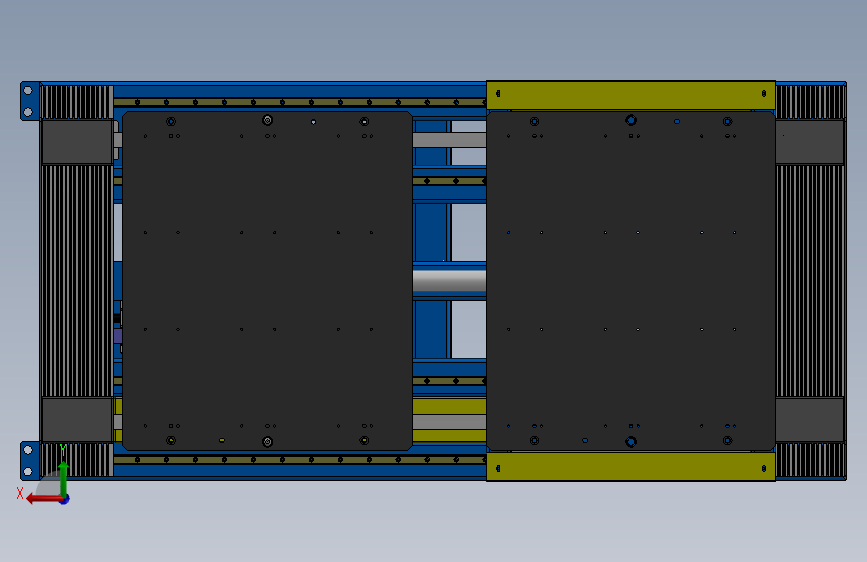Pick the silver cylindrical shaft between the plates
This screenshot has height=562, width=867.
tap(450, 280)
